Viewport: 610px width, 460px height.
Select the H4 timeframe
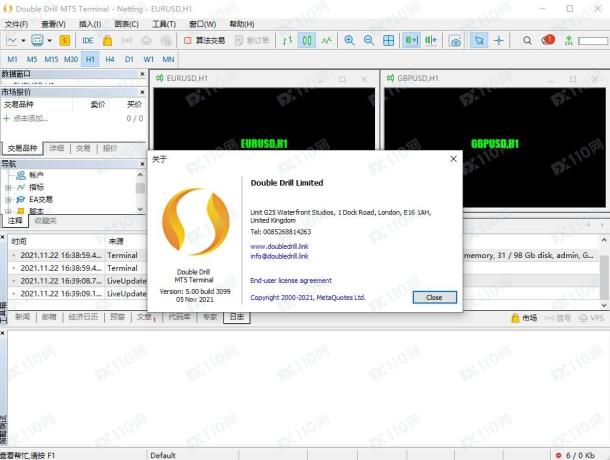tap(110, 60)
